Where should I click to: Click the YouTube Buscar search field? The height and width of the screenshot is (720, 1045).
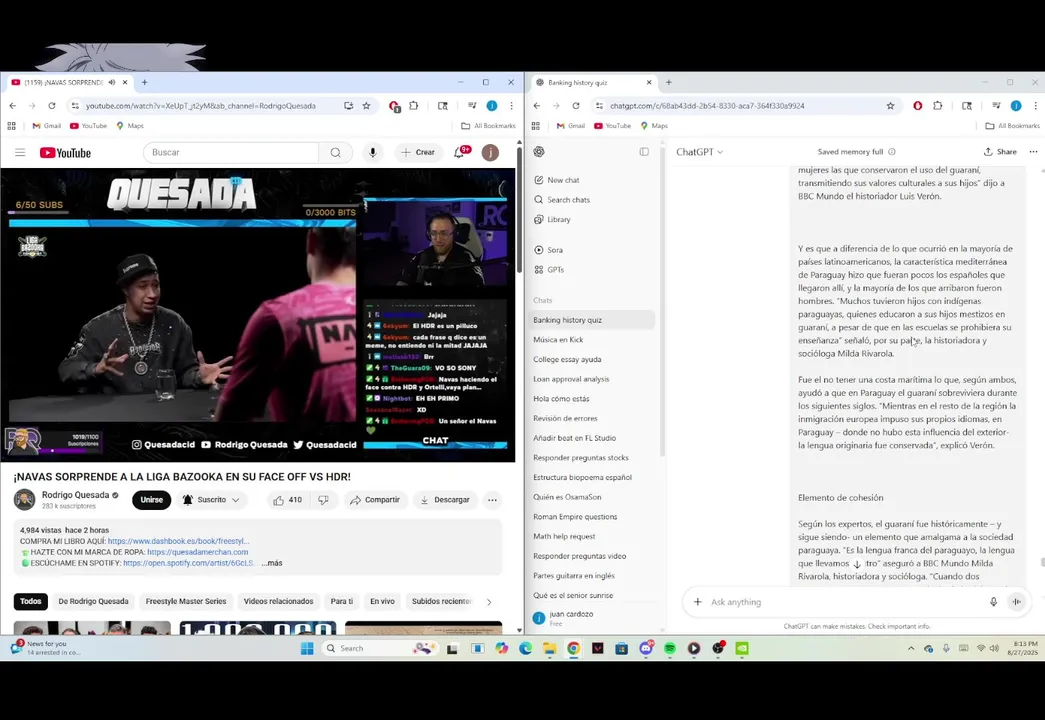[x=231, y=153]
